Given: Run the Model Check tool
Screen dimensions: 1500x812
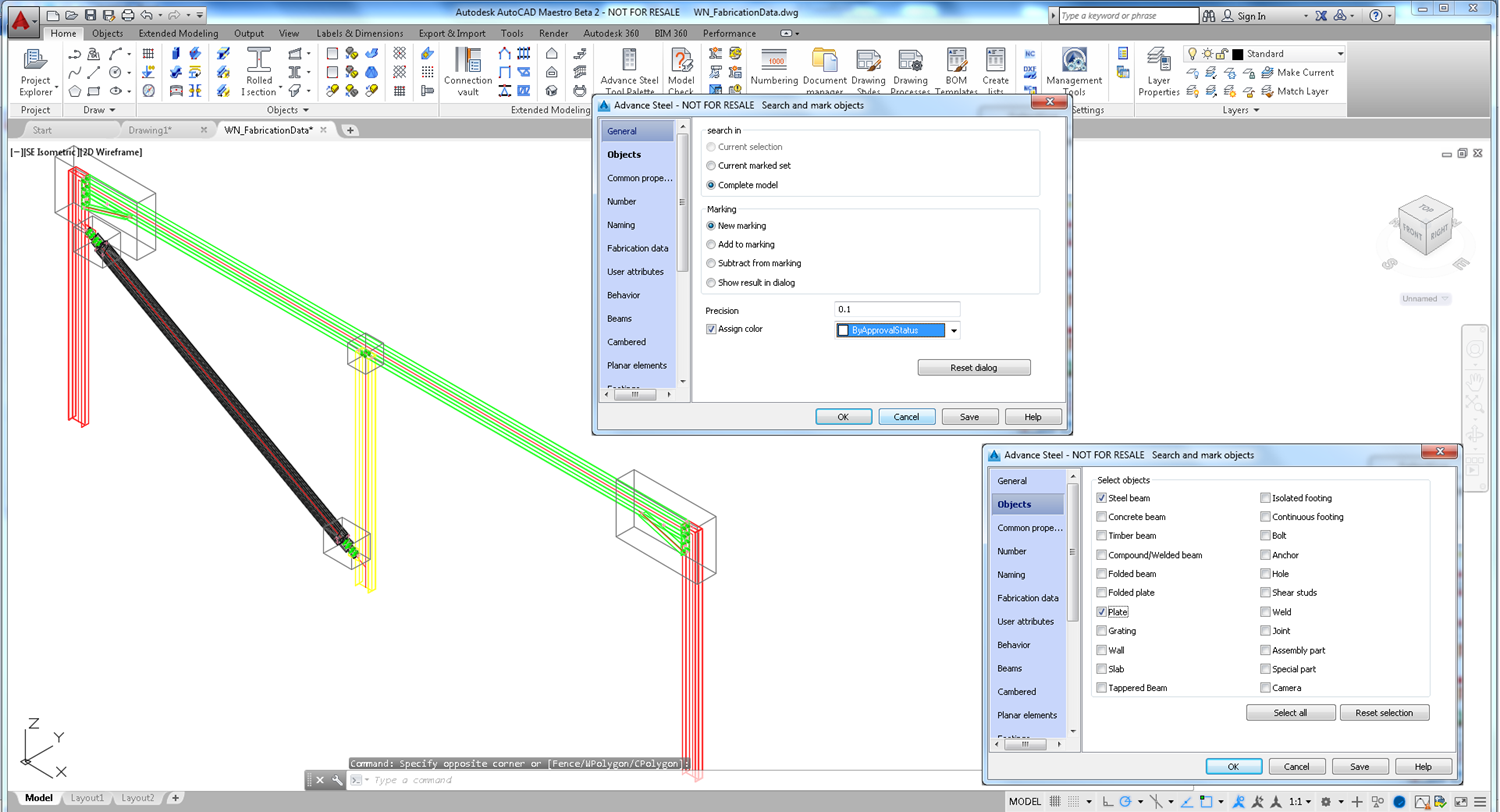Looking at the screenshot, I should point(681,72).
